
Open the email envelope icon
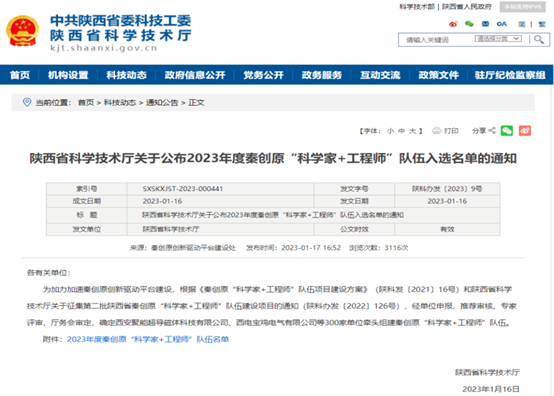pos(485,24)
